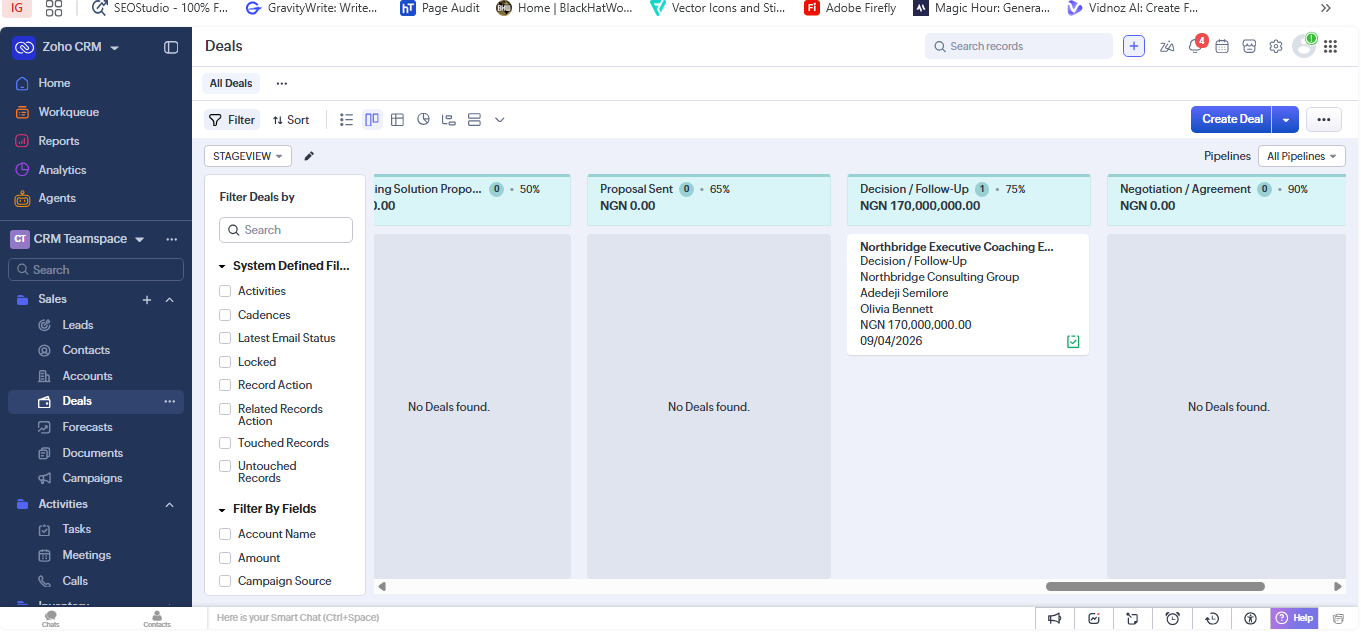This screenshot has width=1361, height=633.
Task: Open the STAGEVIEW dropdown
Action: (248, 156)
